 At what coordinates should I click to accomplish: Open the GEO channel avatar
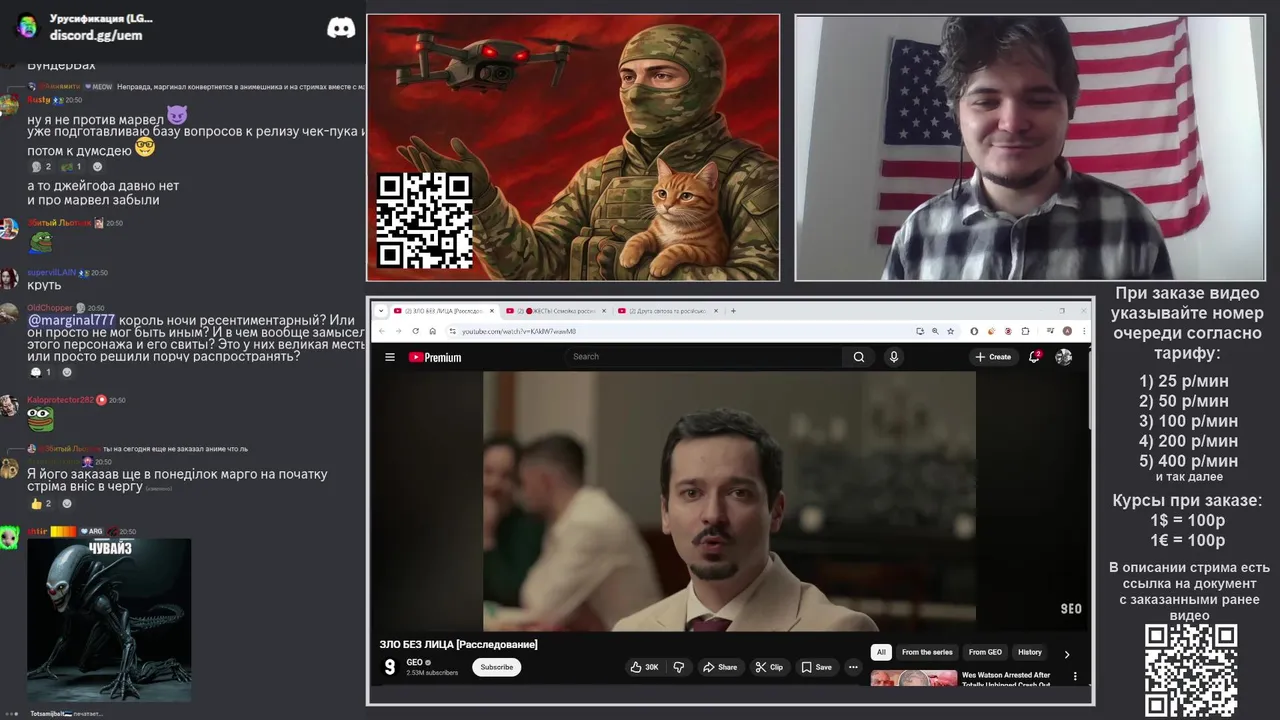(390, 667)
